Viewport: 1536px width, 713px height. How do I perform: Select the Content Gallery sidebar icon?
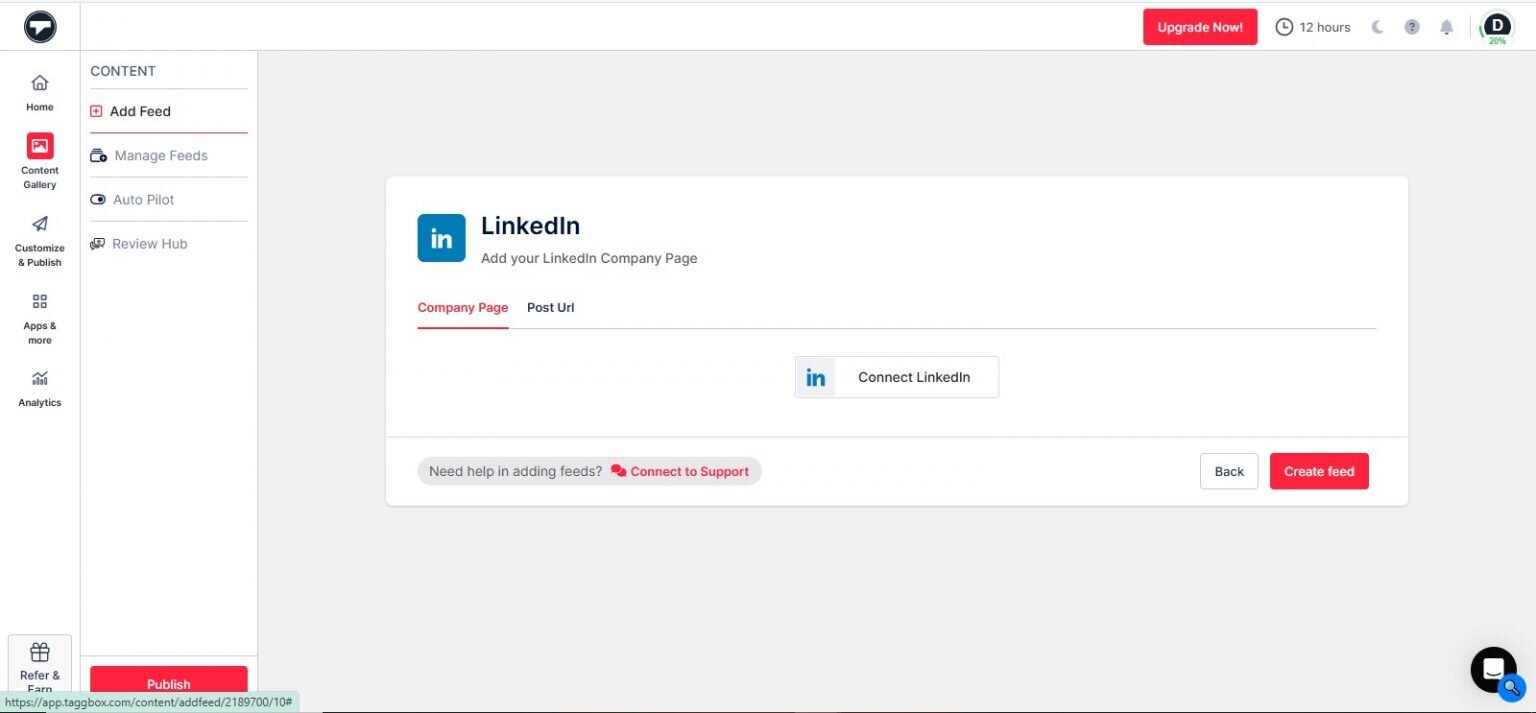39,158
